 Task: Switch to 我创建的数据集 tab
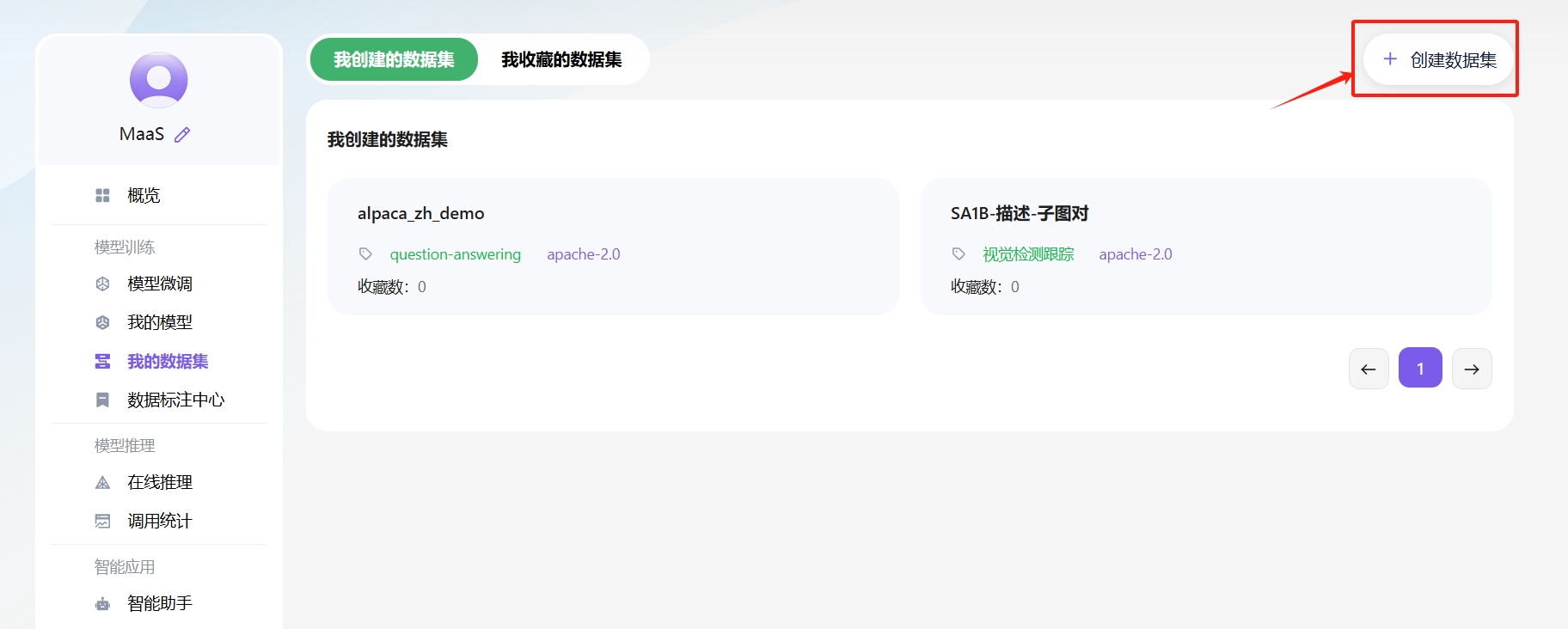pos(394,59)
